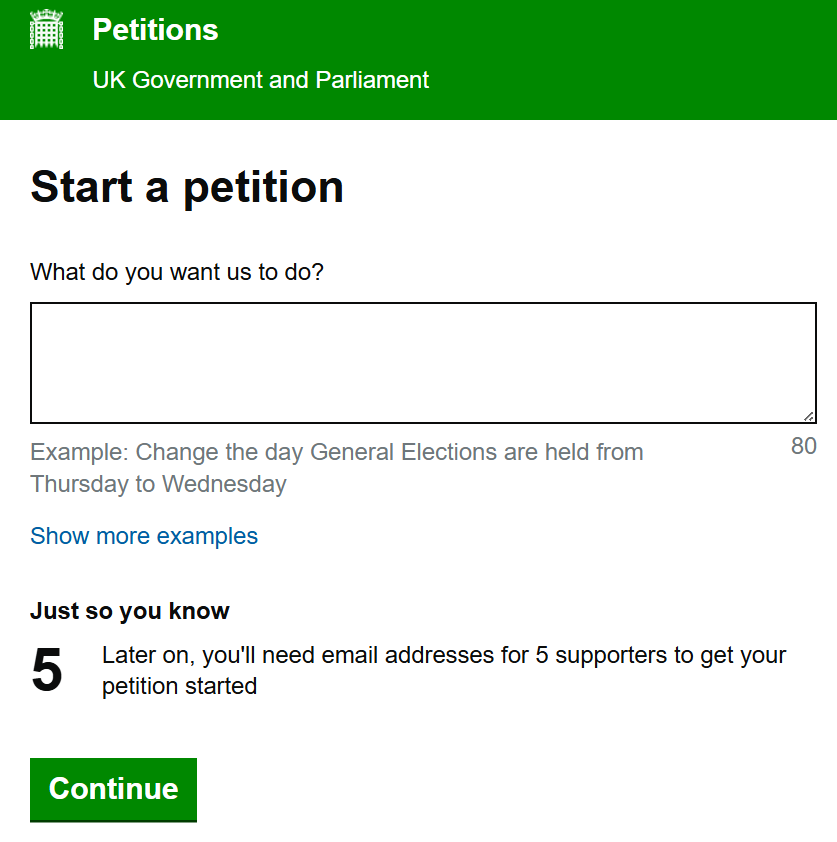Click the text box resize handle
Screen dimensions: 837x842
click(809, 416)
